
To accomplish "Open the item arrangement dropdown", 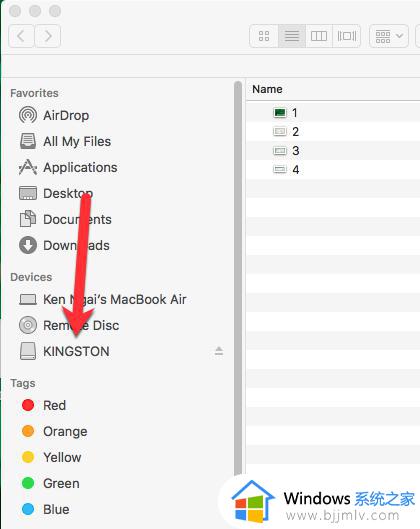I will (389, 36).
